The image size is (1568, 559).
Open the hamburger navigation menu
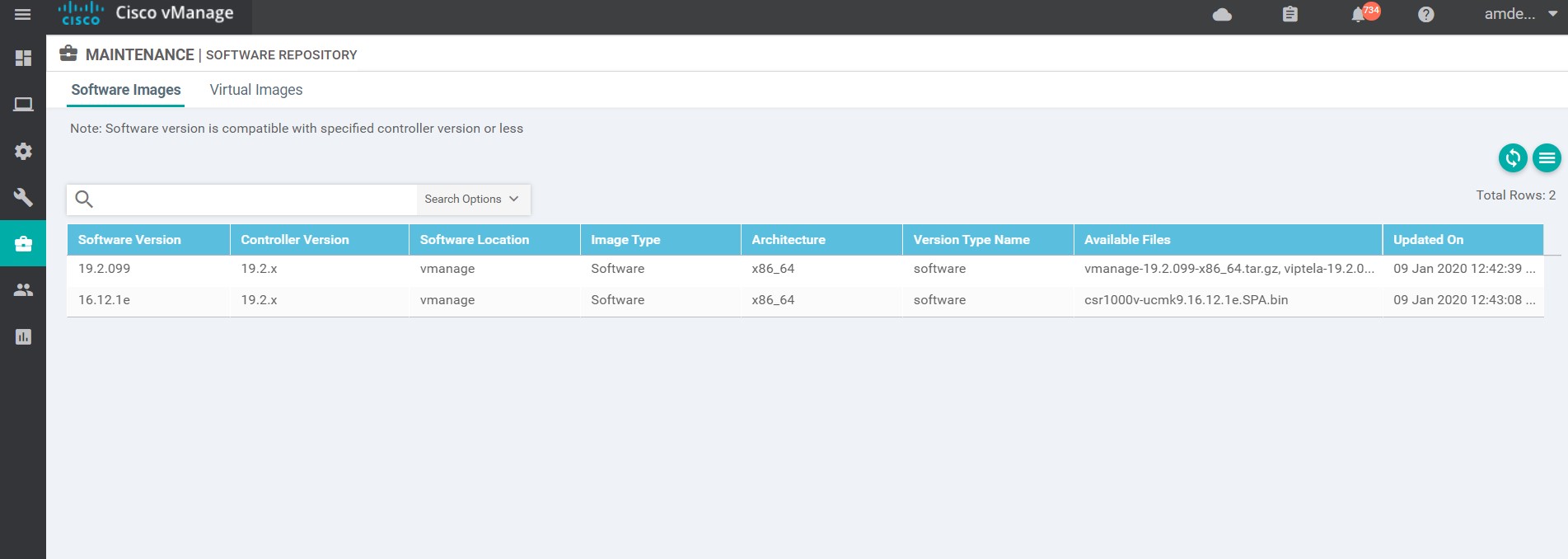click(23, 15)
